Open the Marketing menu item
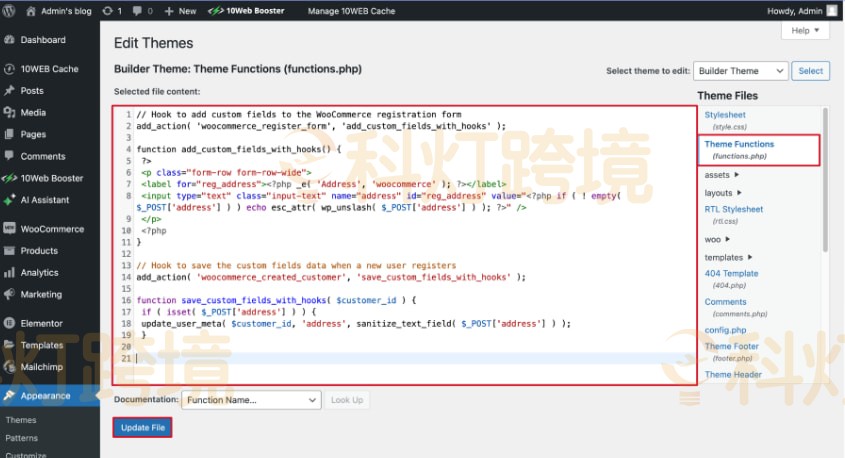Image resolution: width=845 pixels, height=458 pixels. tap(41, 294)
